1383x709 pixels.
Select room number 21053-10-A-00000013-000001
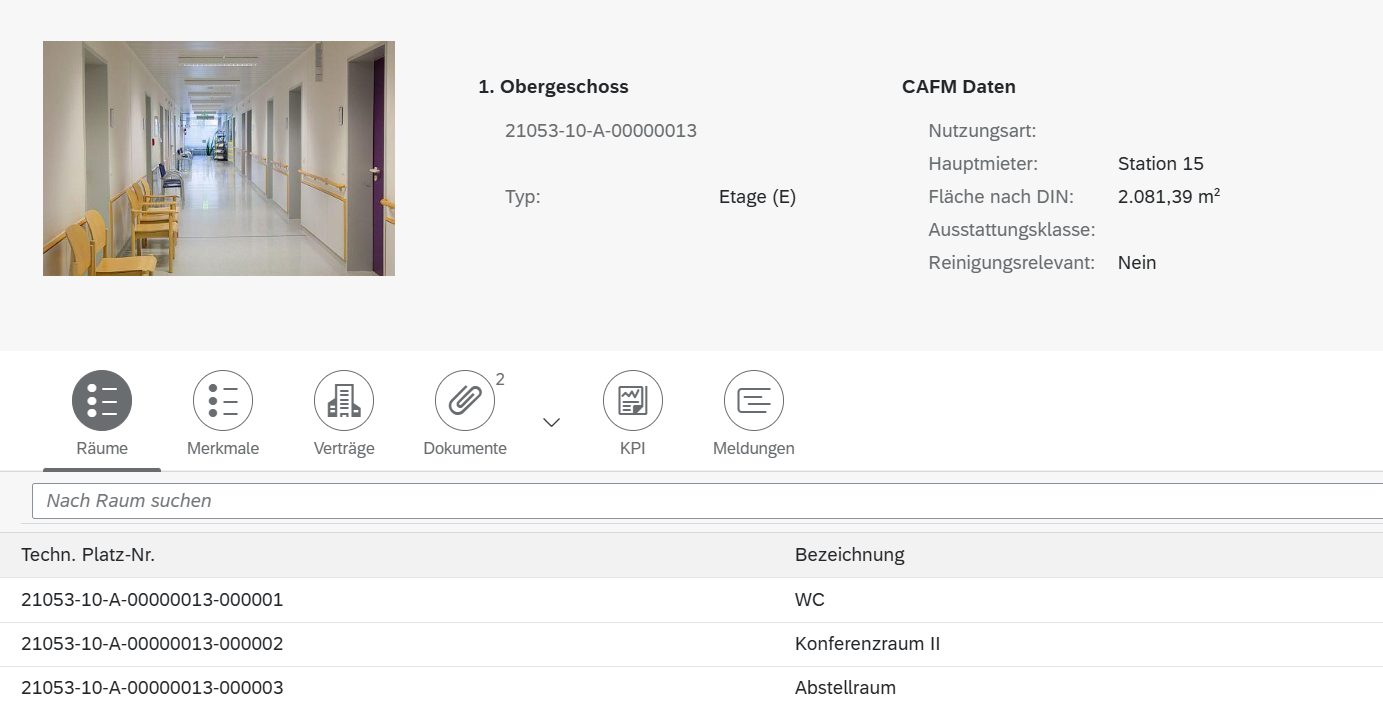152,600
